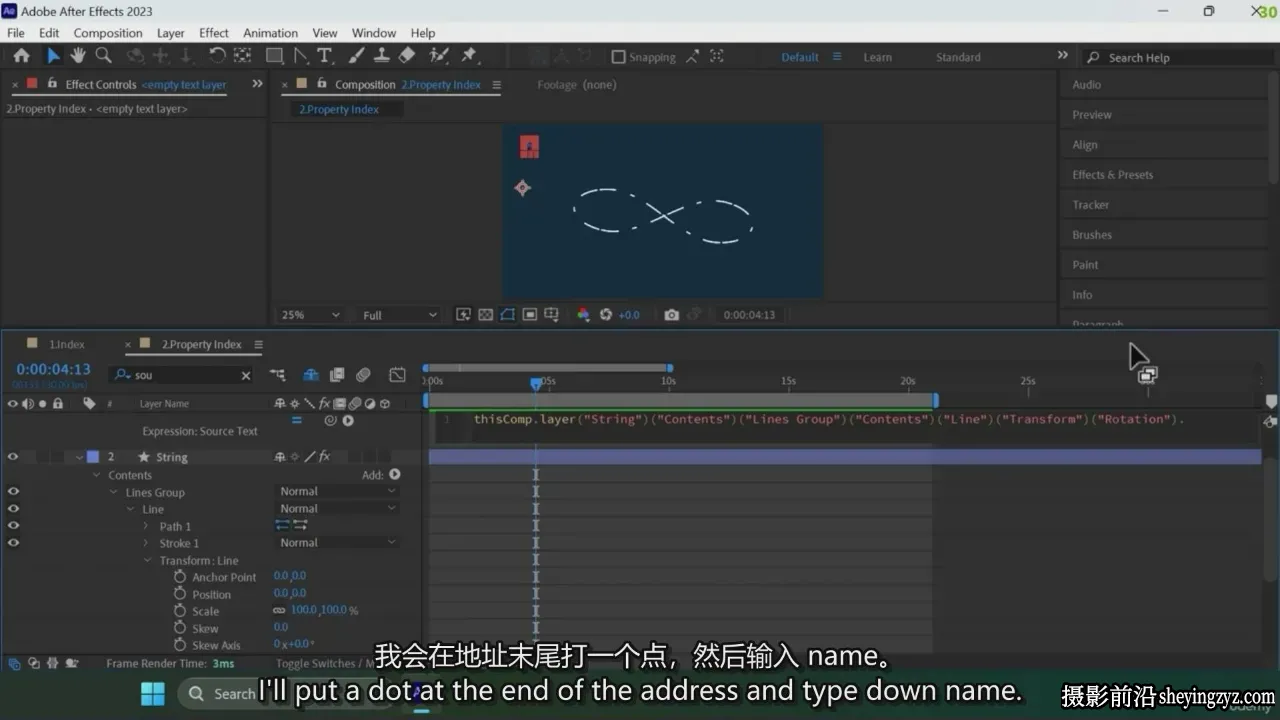The image size is (1280, 720).
Task: Click the Fast Previews icon in viewer
Action: [464, 314]
